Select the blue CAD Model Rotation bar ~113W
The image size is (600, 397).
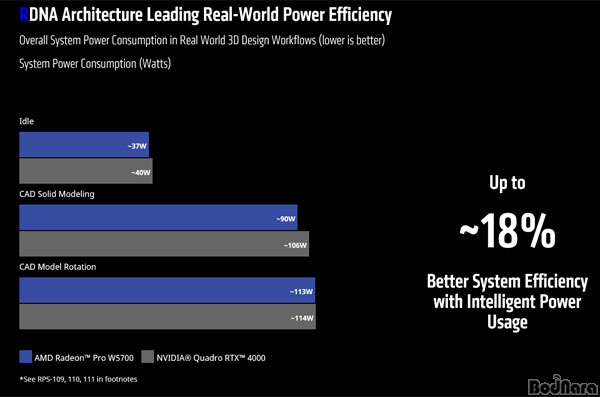[x=167, y=290]
